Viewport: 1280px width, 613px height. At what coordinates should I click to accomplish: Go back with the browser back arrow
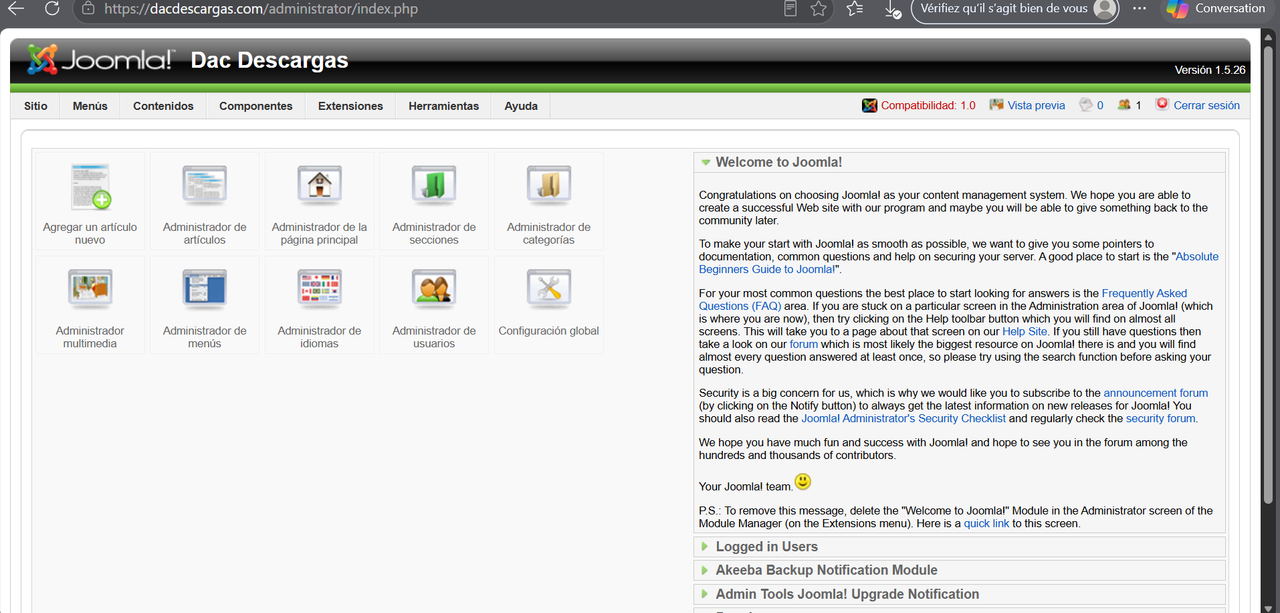tap(15, 9)
